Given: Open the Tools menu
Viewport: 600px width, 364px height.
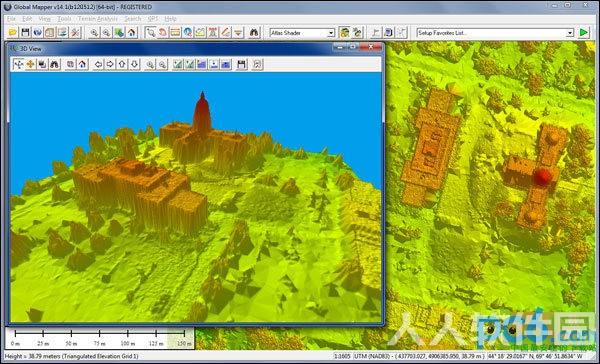Looking at the screenshot, I should [64, 19].
